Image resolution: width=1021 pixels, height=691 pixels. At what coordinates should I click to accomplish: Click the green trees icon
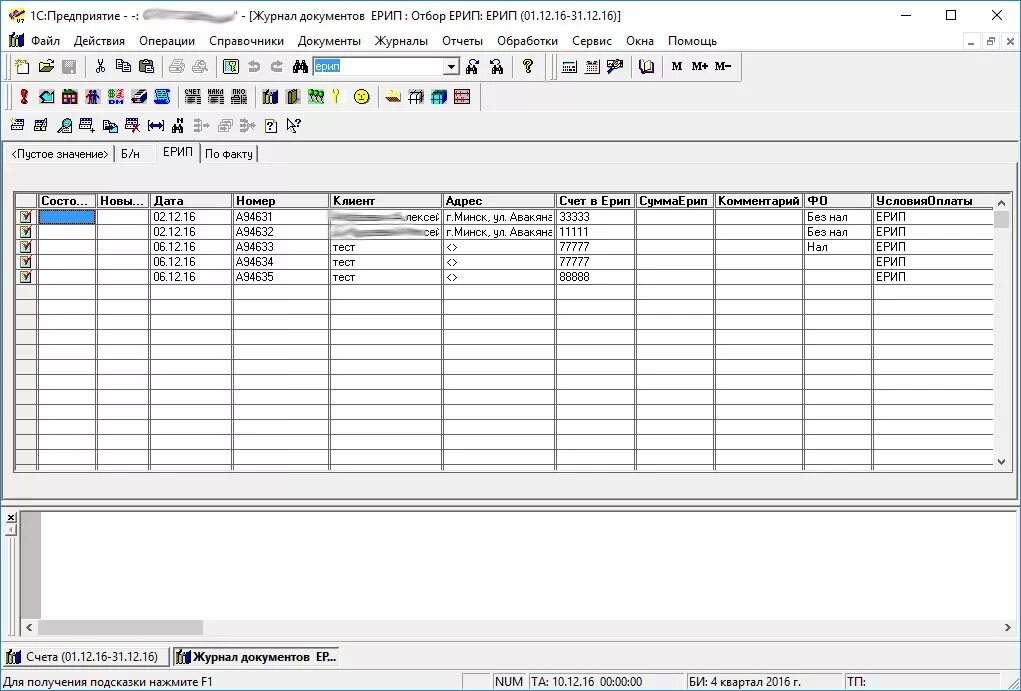316,97
